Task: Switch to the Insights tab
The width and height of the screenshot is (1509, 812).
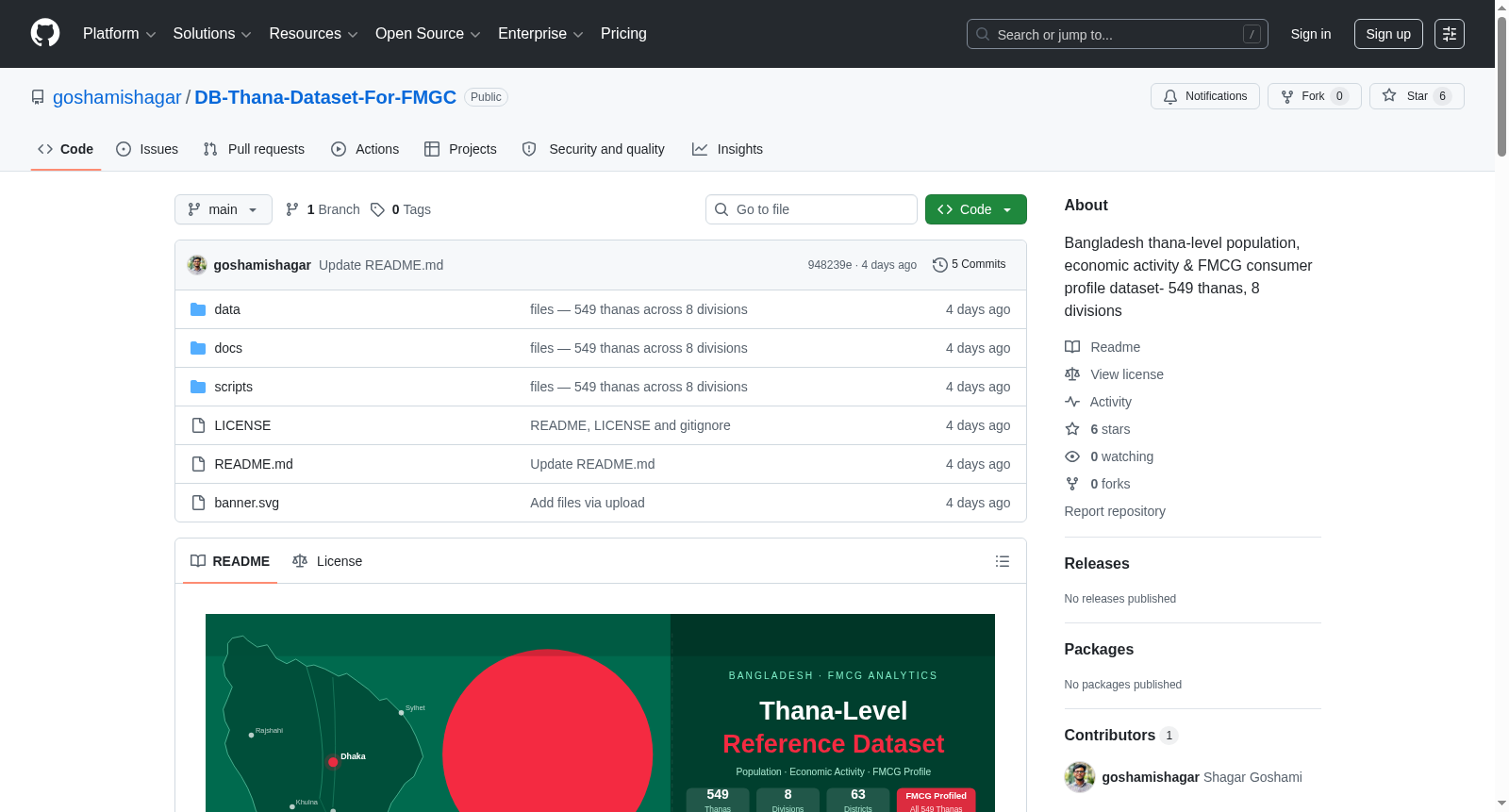Action: [727, 149]
